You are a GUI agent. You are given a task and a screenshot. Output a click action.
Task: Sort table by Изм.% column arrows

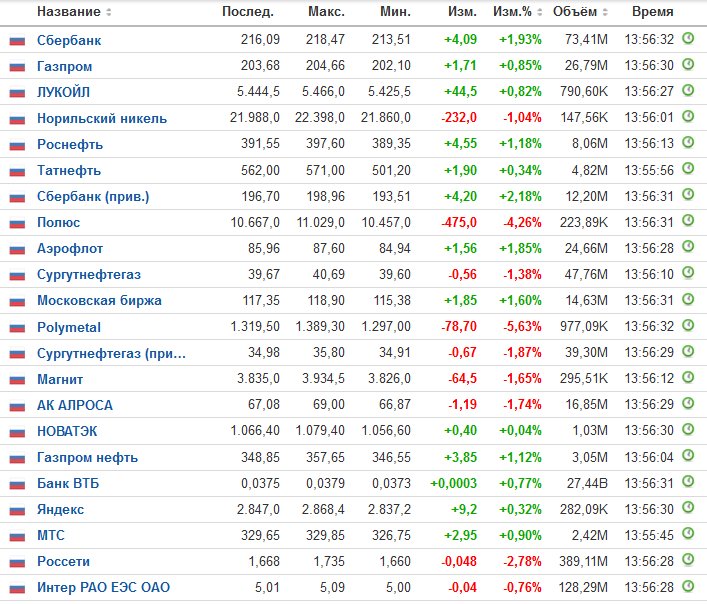pos(539,12)
